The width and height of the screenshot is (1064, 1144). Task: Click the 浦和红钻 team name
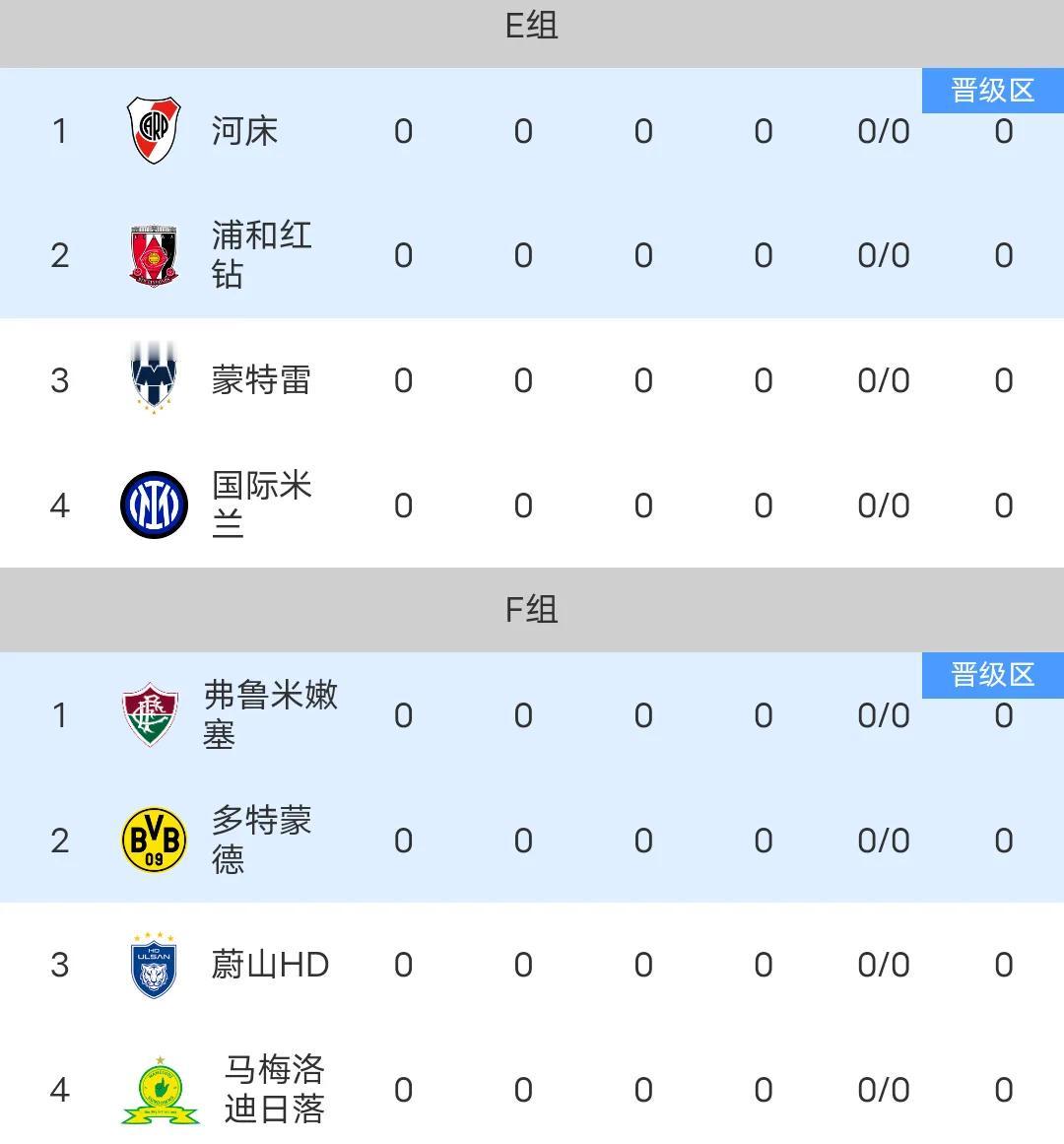[x=261, y=254]
